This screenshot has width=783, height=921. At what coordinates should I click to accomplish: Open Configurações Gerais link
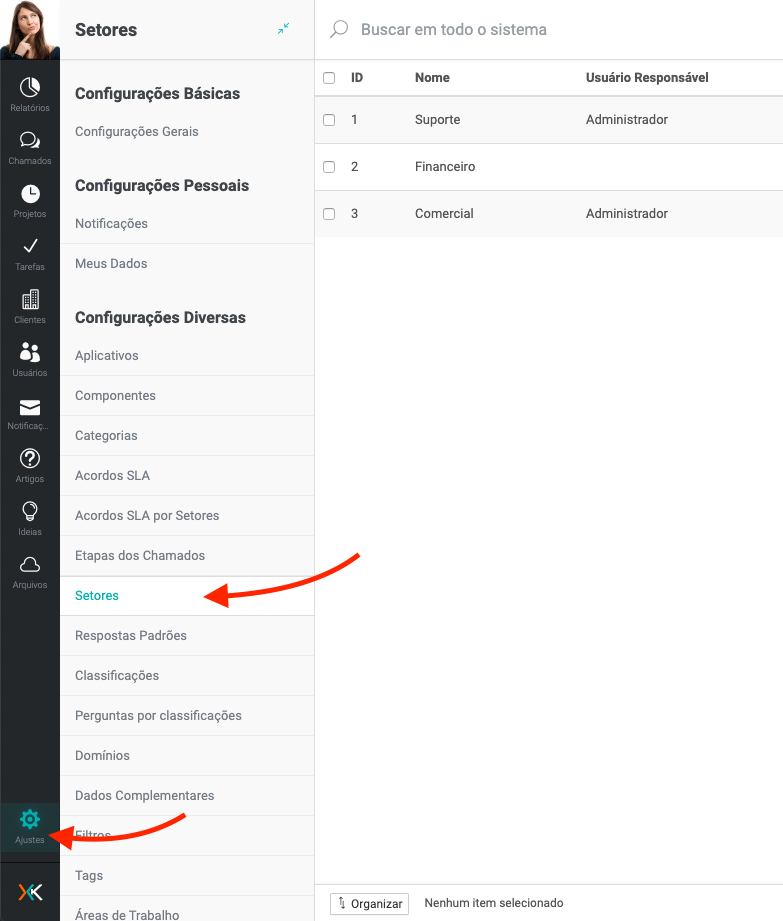(137, 132)
